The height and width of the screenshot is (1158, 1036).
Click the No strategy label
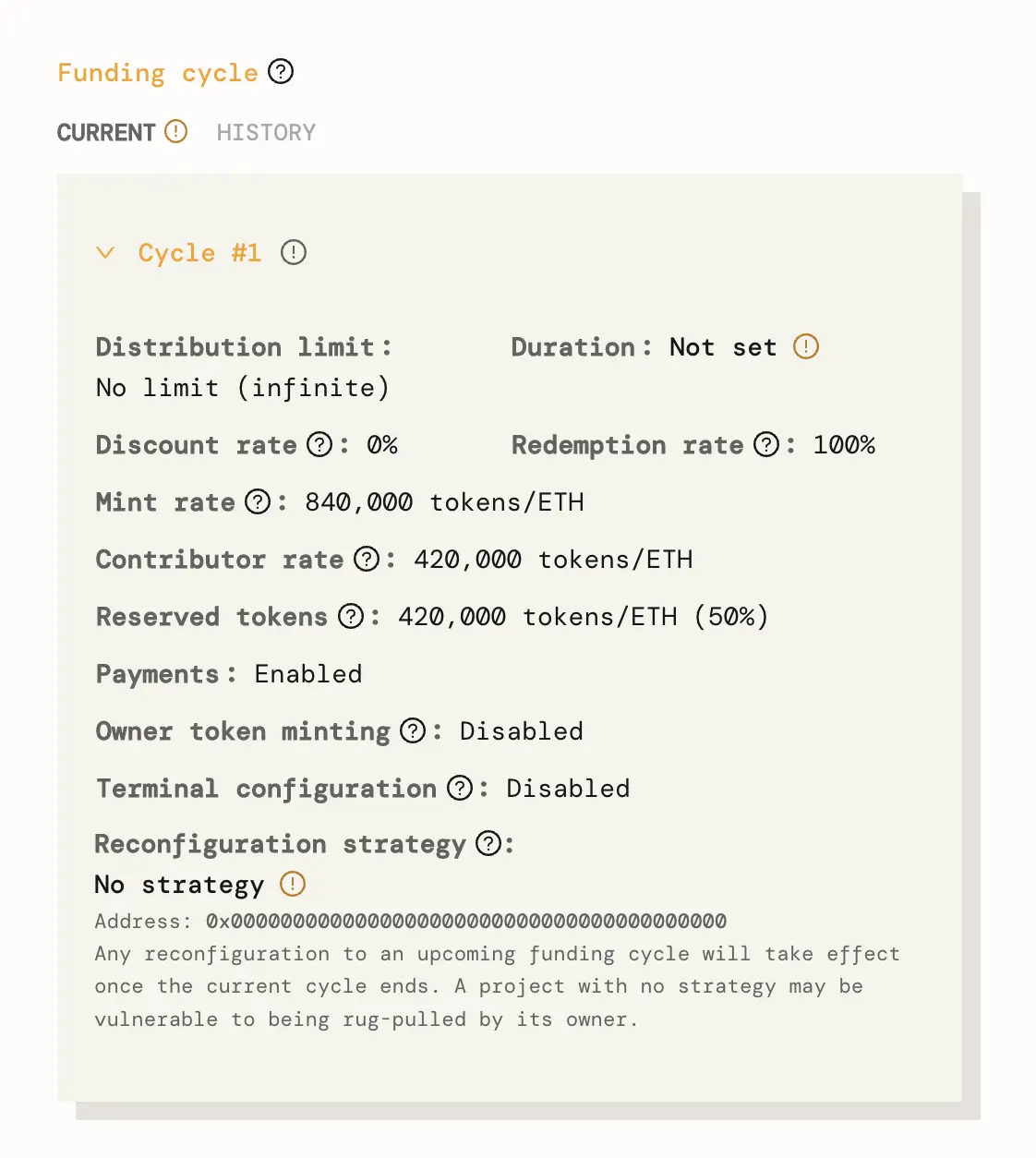coord(179,884)
